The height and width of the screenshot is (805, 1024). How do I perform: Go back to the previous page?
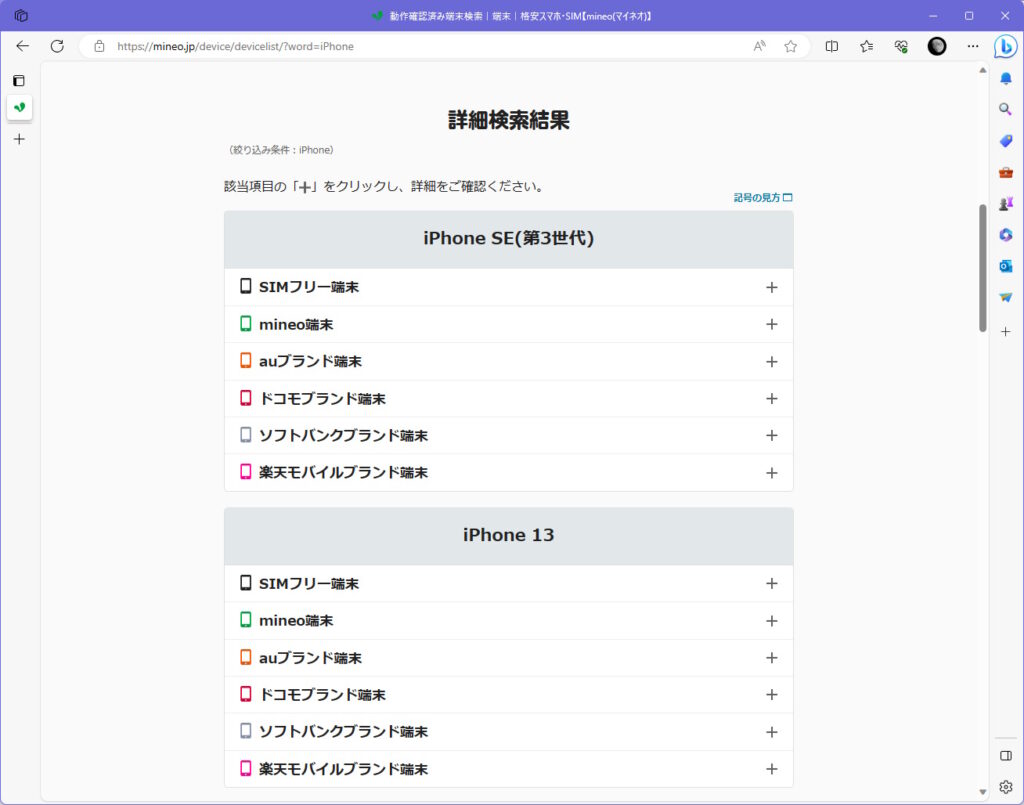[x=22, y=46]
